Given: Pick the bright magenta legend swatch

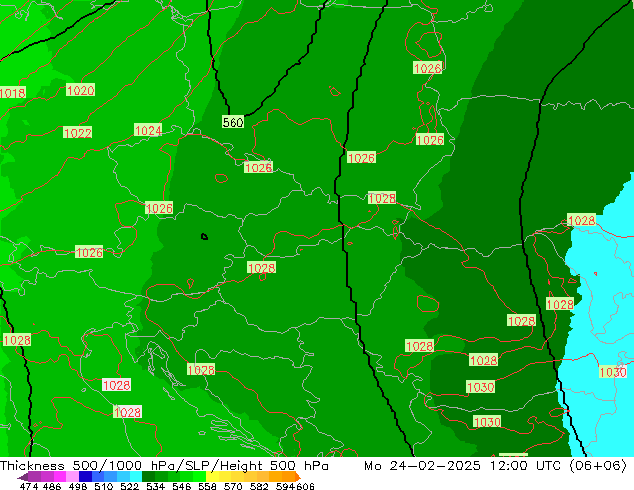Looking at the screenshot, I should coord(60,476).
